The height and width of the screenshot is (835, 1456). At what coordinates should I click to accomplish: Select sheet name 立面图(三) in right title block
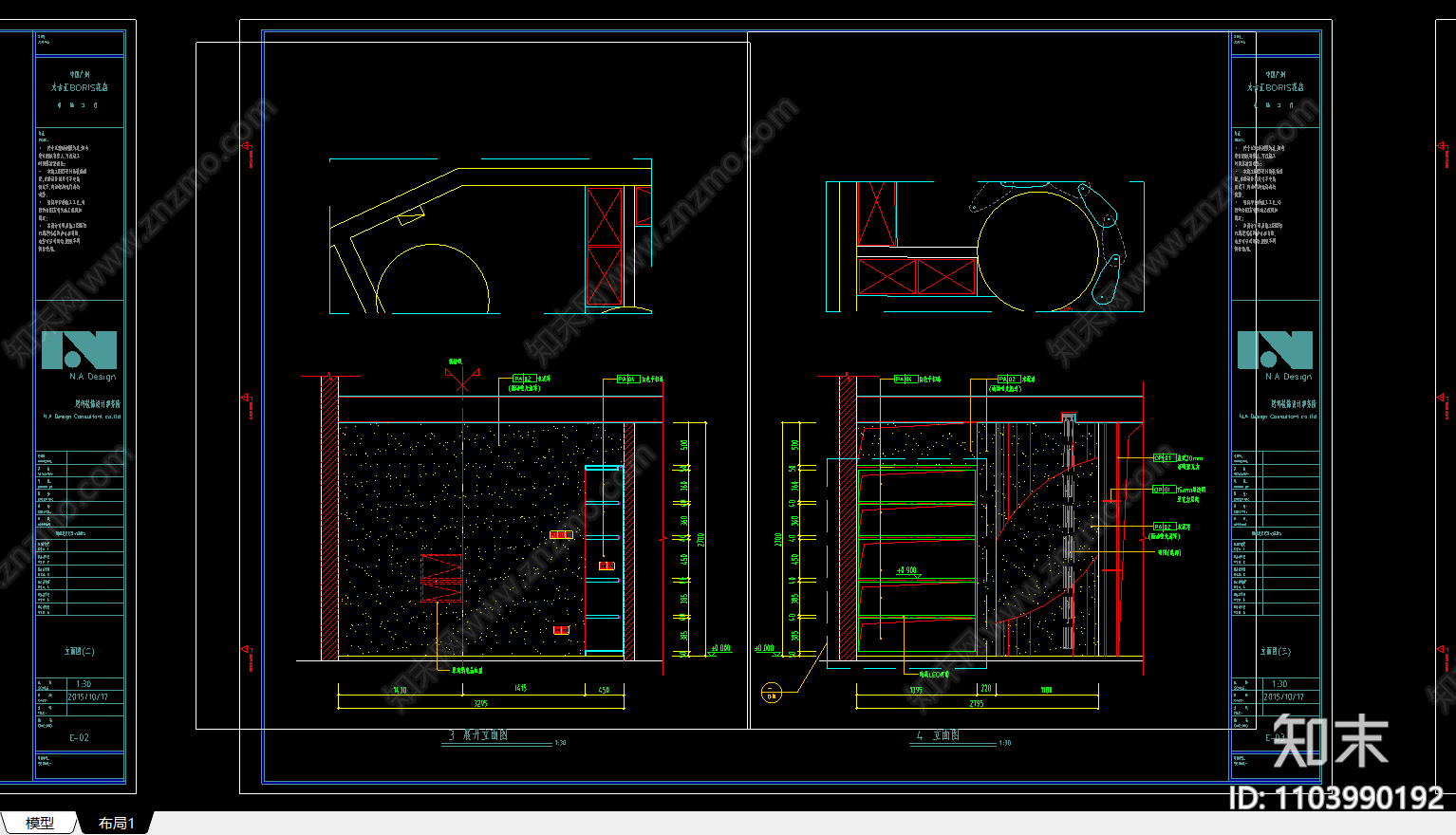pos(1275,652)
